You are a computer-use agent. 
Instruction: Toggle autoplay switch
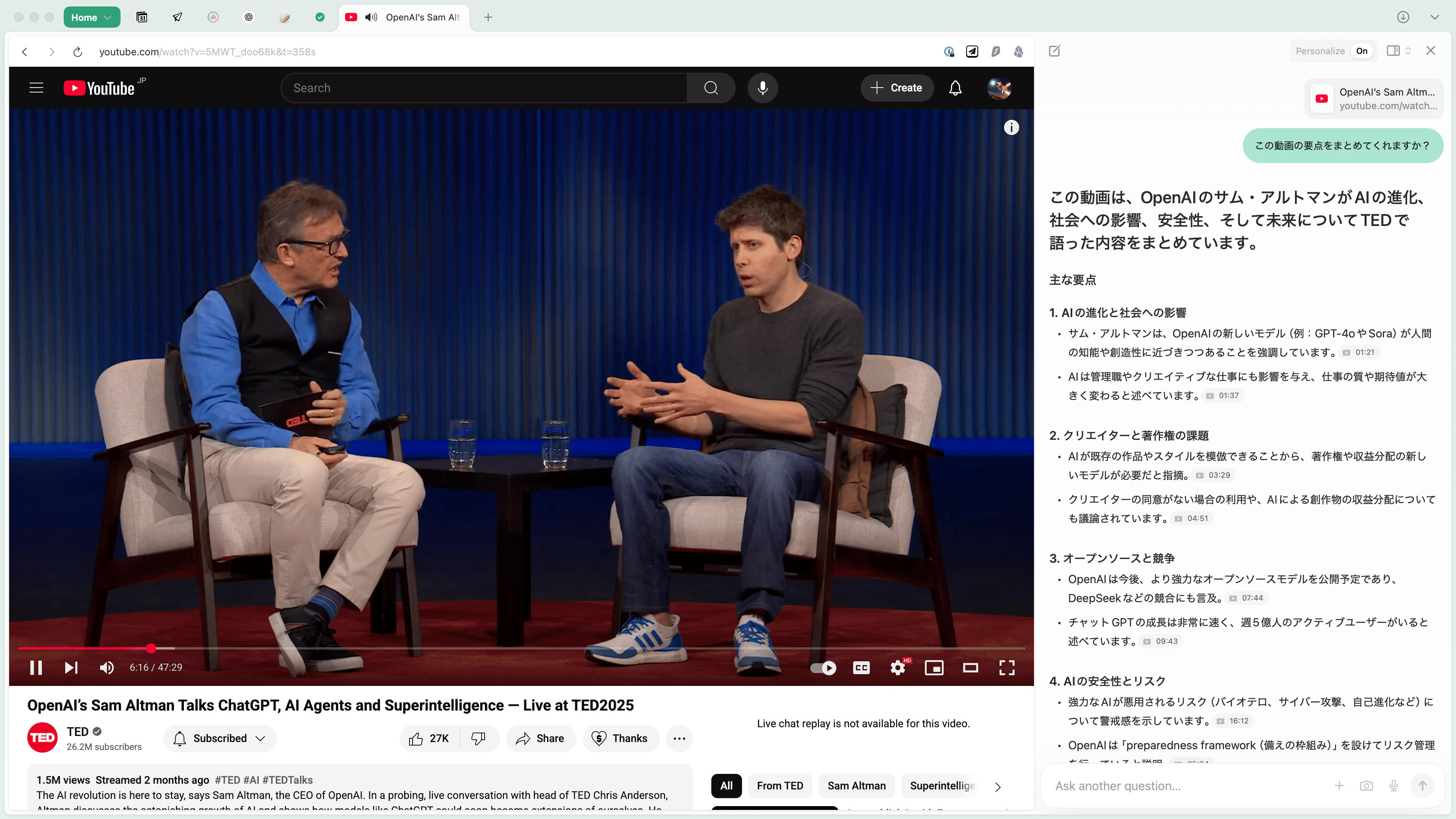point(823,667)
